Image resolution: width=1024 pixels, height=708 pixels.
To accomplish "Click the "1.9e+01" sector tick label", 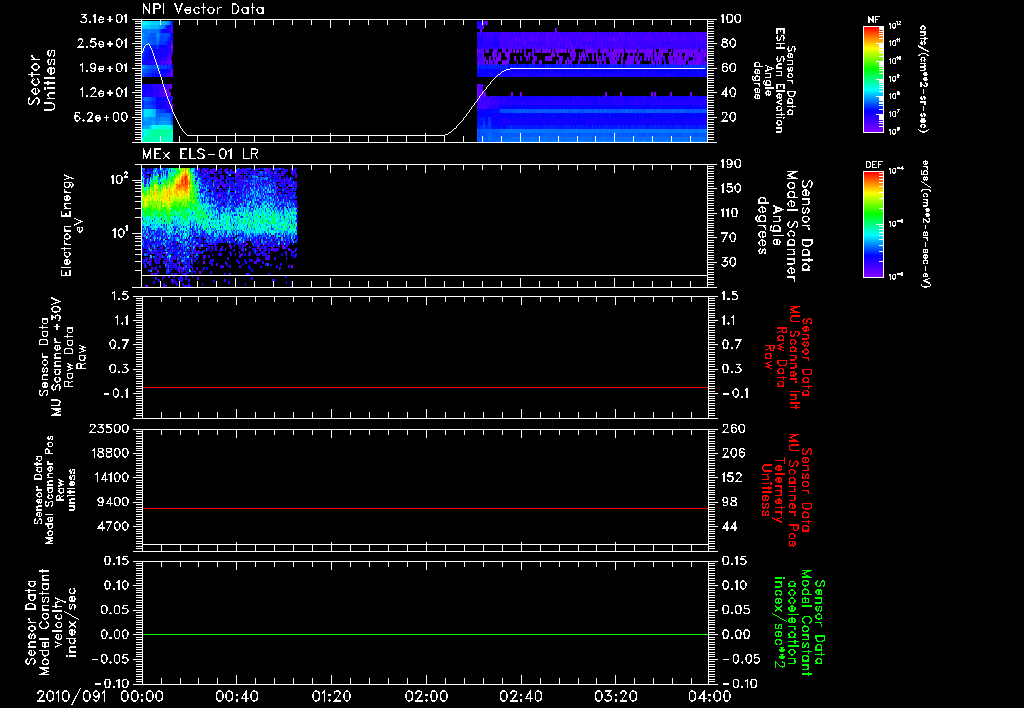I will tap(104, 68).
